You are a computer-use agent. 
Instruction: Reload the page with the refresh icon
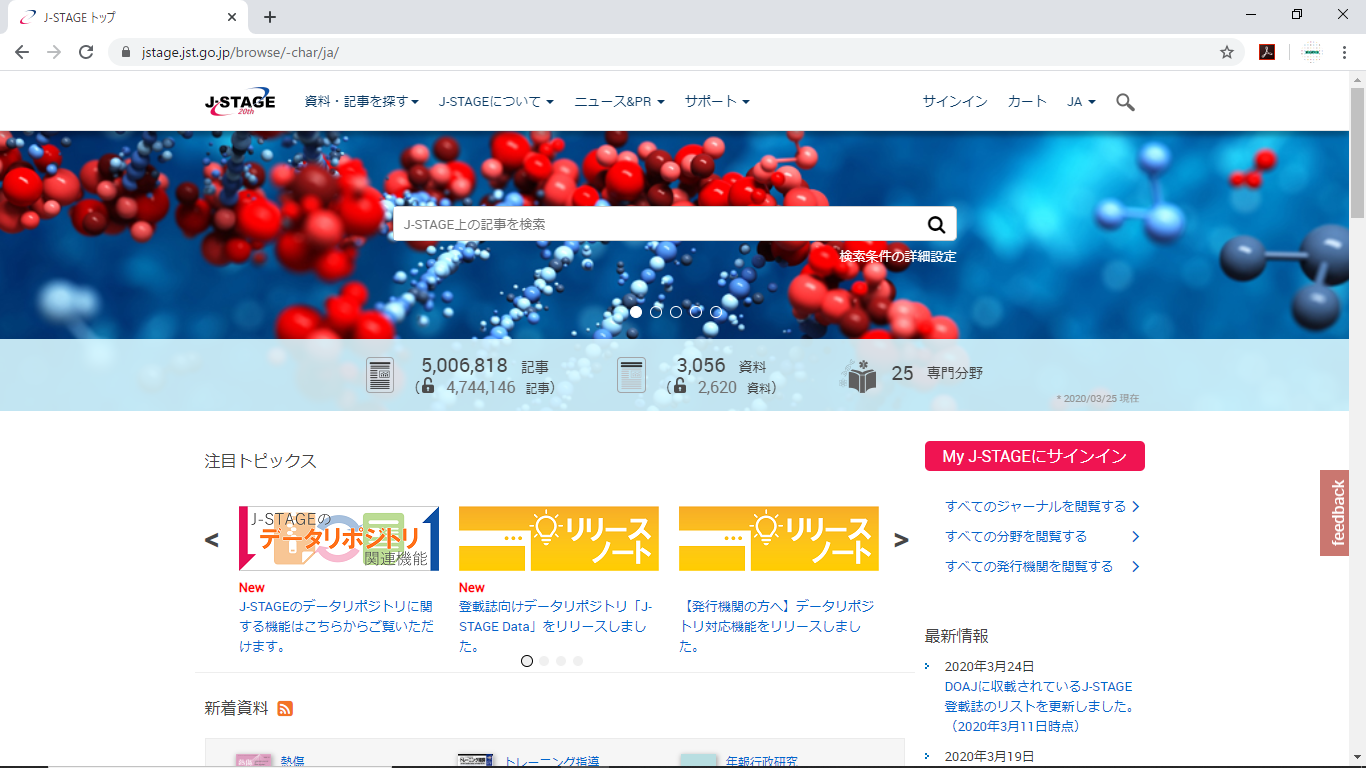[86, 52]
